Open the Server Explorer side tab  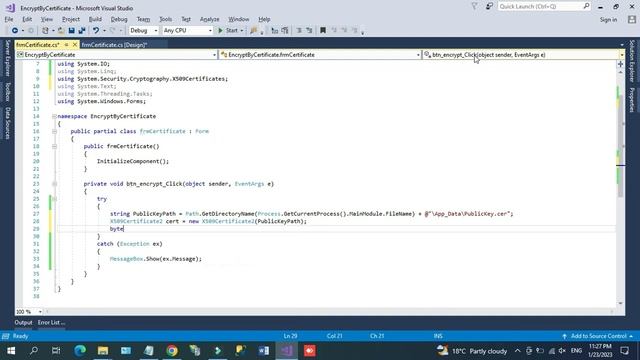click(7, 58)
